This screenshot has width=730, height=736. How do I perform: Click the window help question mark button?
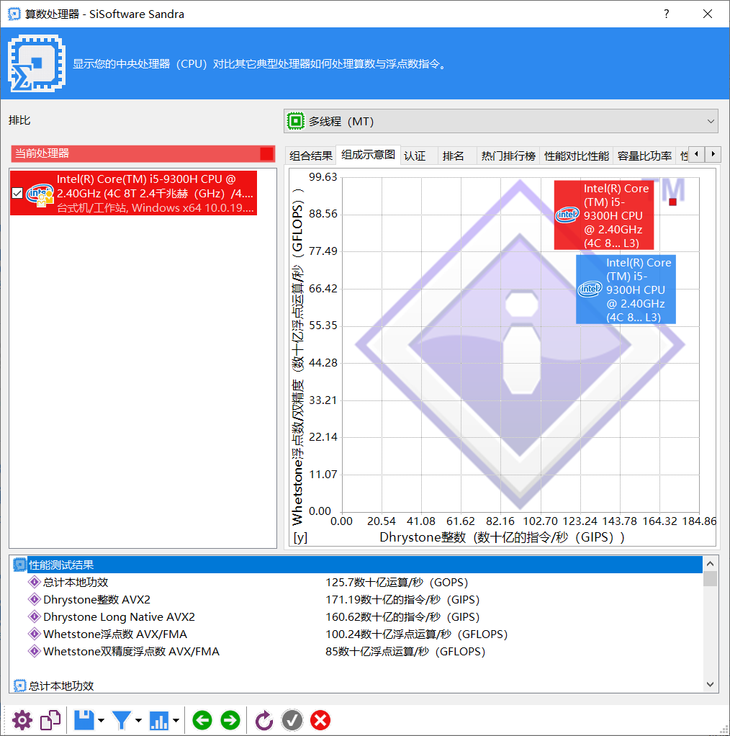pos(666,14)
